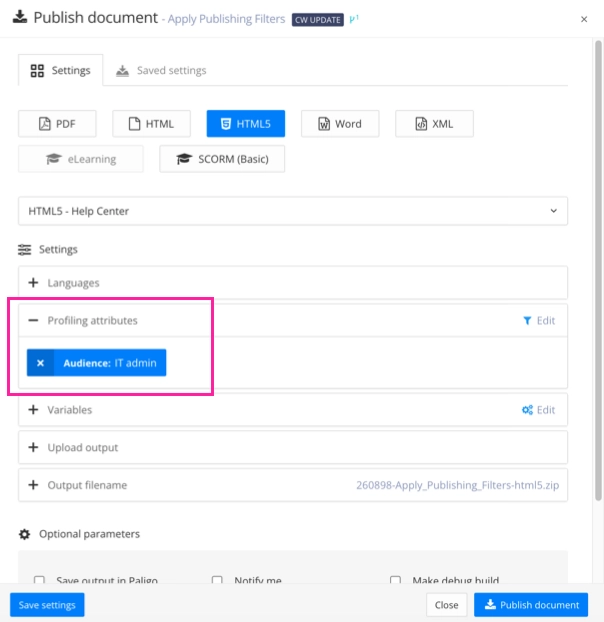Click the Audience: IT admin tag
Viewport: 604px width, 622px height.
109,363
